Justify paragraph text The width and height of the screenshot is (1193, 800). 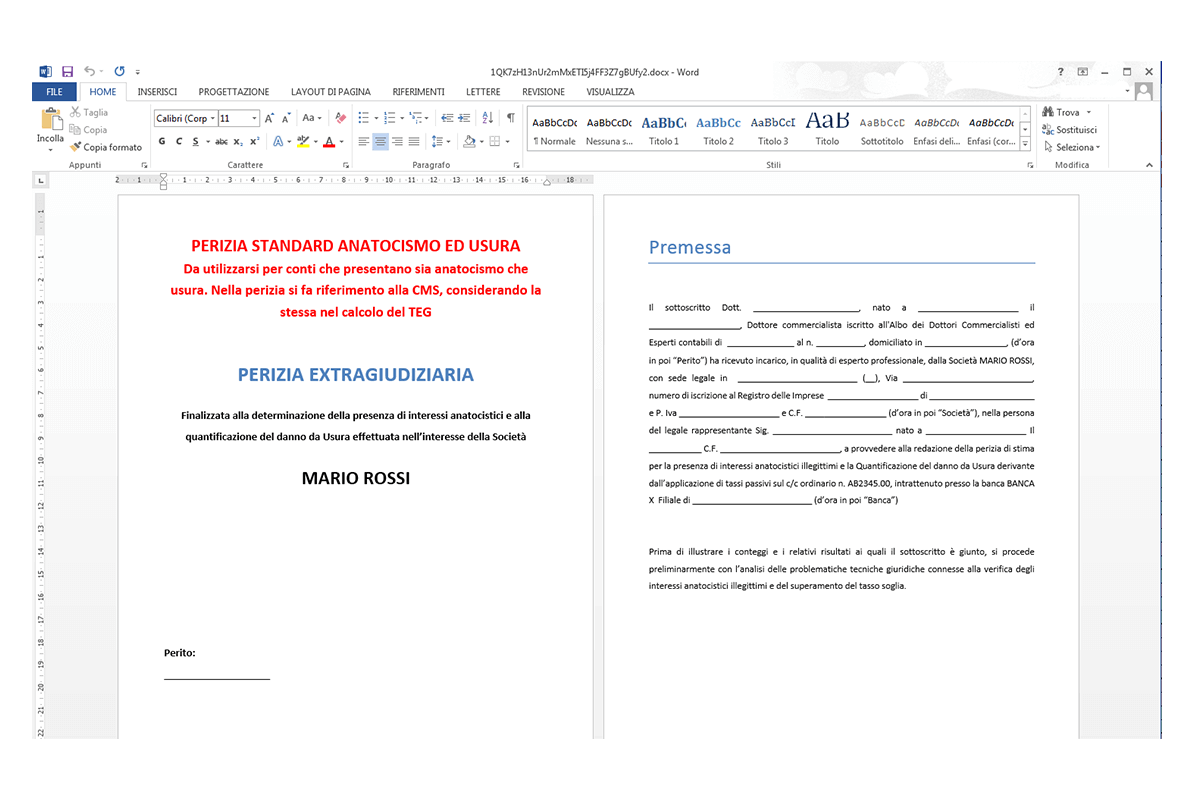pyautogui.click(x=414, y=142)
